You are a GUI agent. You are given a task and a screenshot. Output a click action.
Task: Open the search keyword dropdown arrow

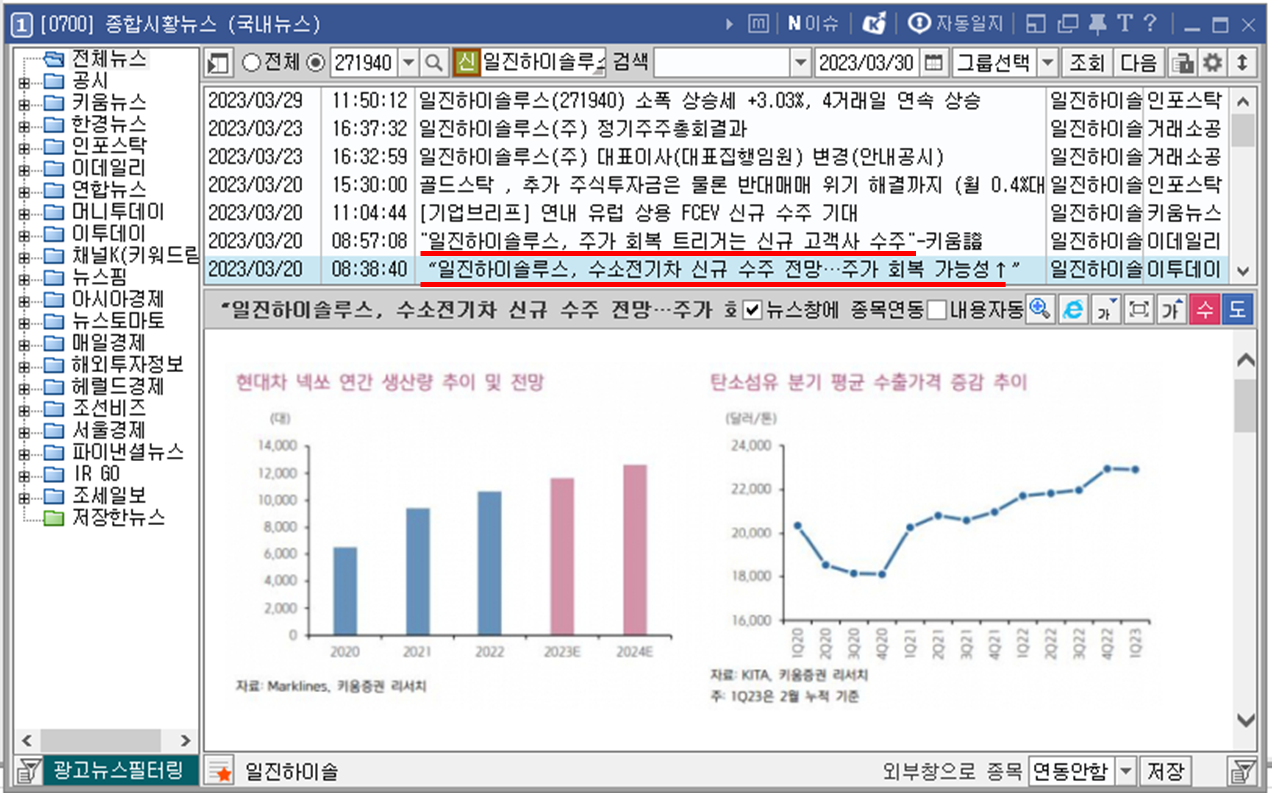pyautogui.click(x=800, y=62)
